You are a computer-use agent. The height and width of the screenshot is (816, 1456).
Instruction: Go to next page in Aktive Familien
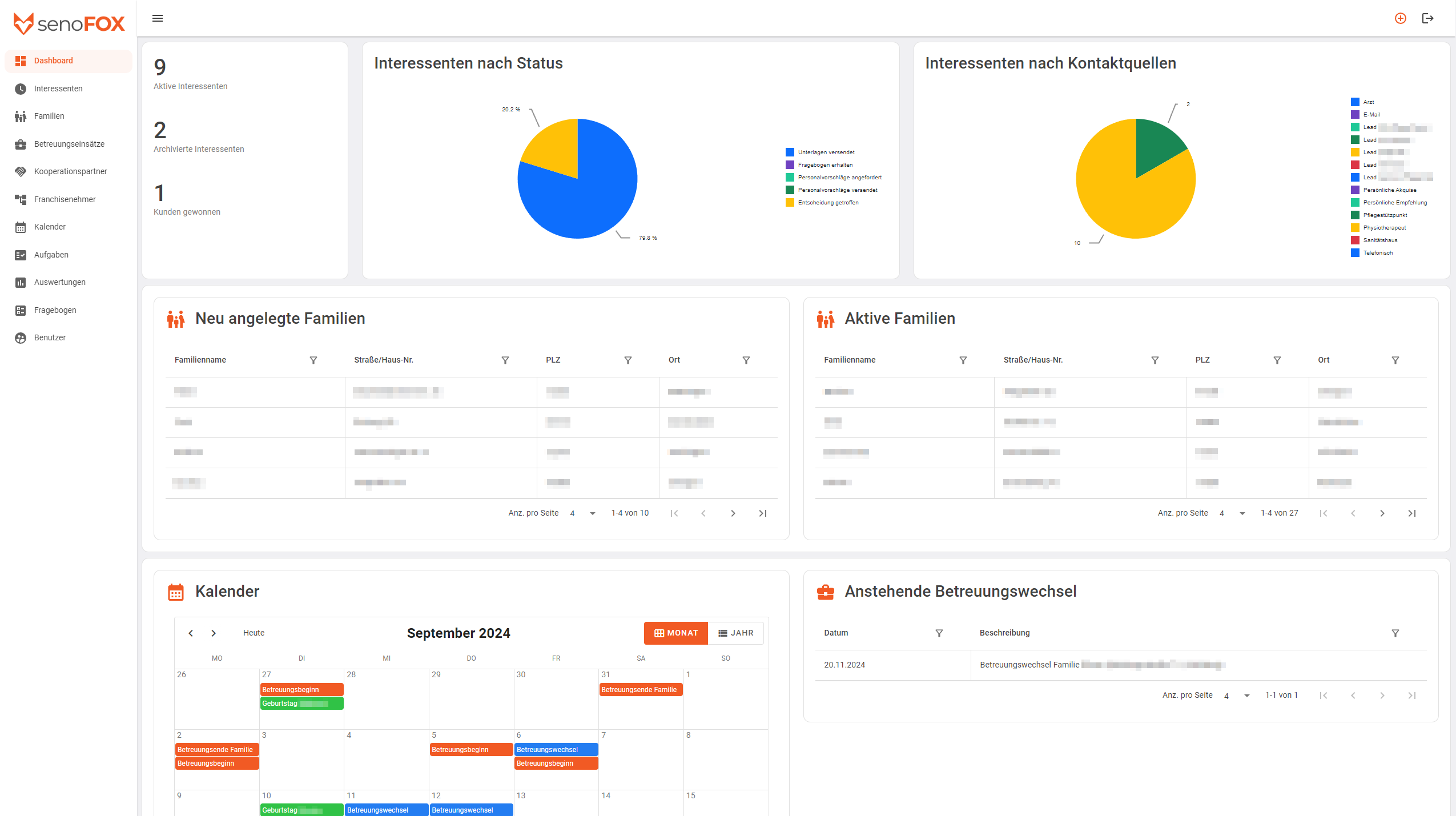tap(1382, 513)
